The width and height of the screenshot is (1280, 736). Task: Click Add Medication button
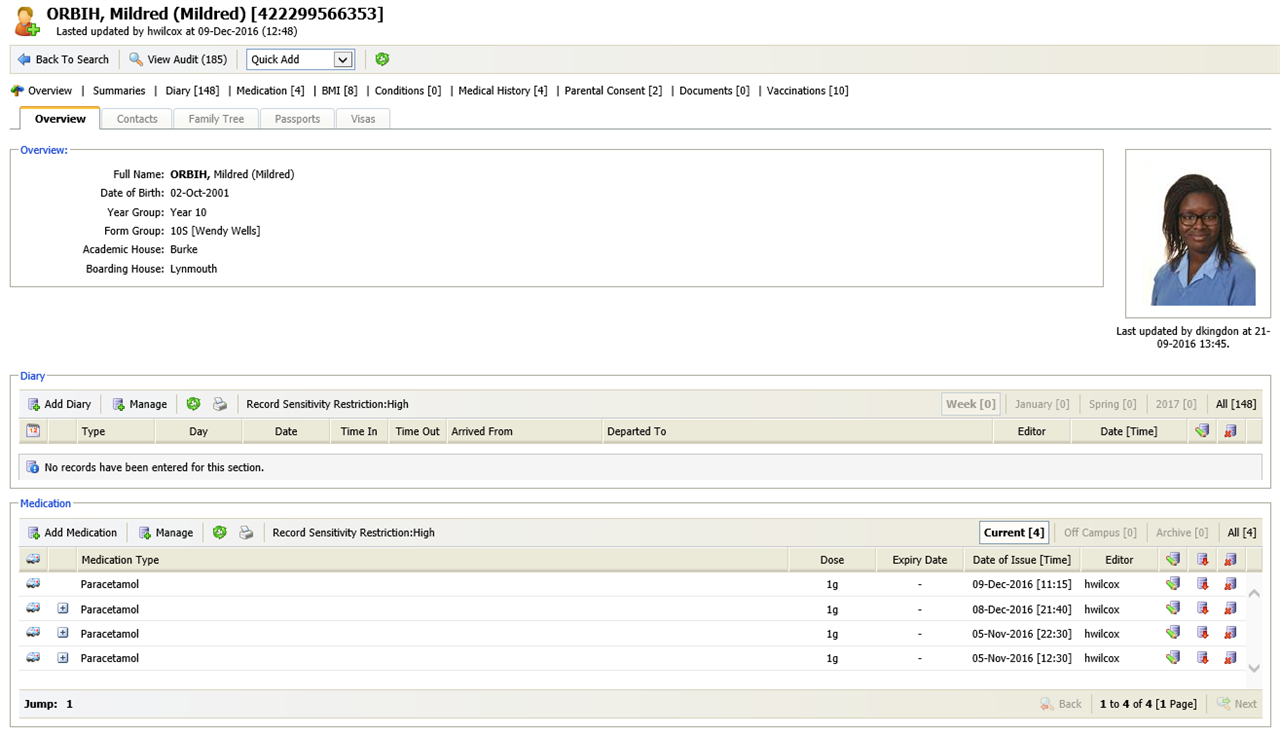[72, 532]
